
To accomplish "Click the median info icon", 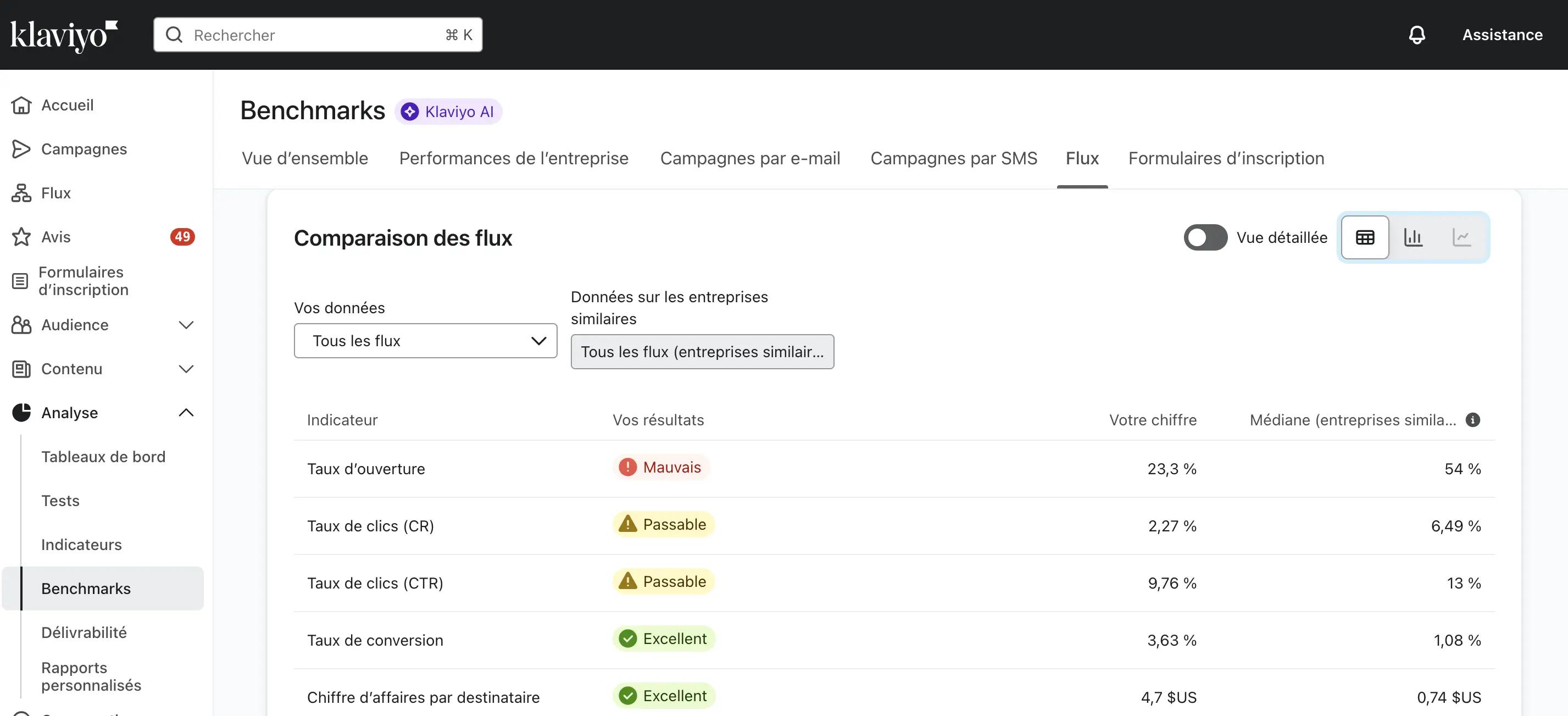I will (1472, 420).
